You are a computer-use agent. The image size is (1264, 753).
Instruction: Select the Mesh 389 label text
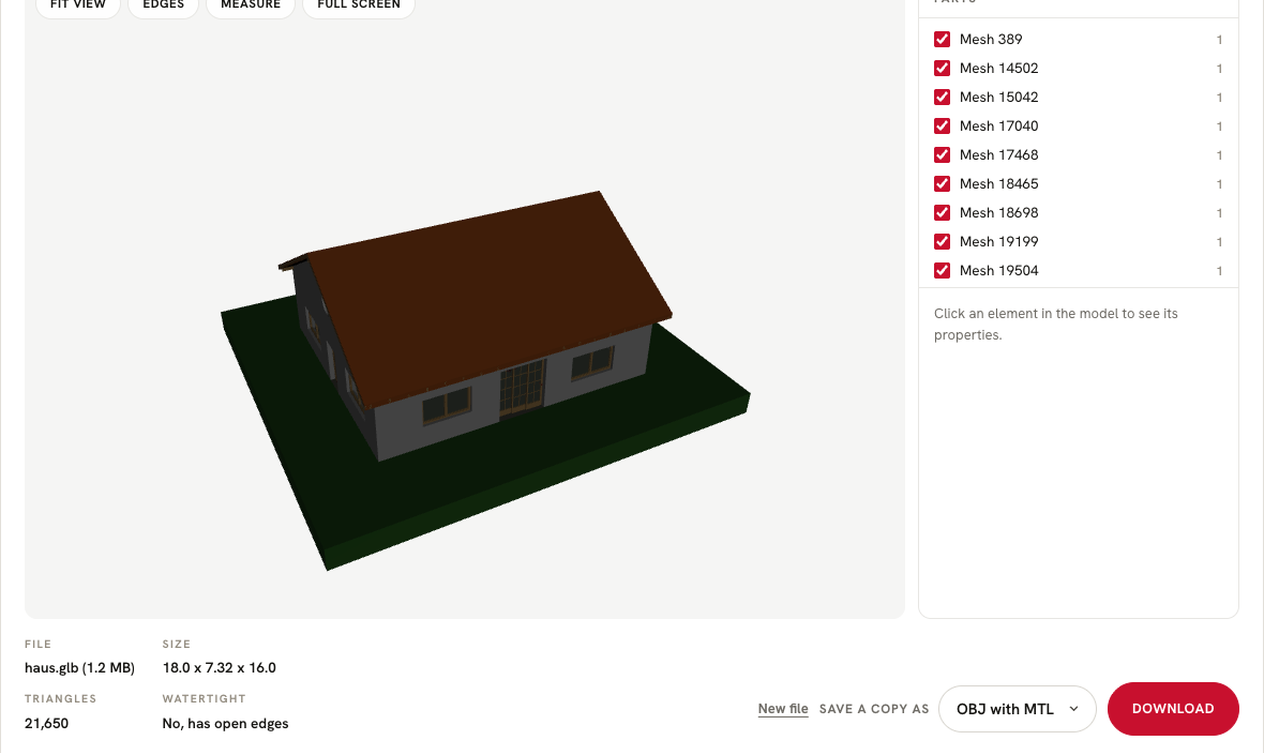(990, 39)
